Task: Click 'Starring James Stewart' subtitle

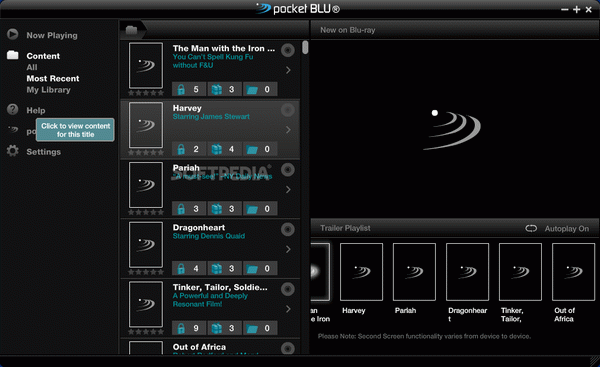Action: 211,117
